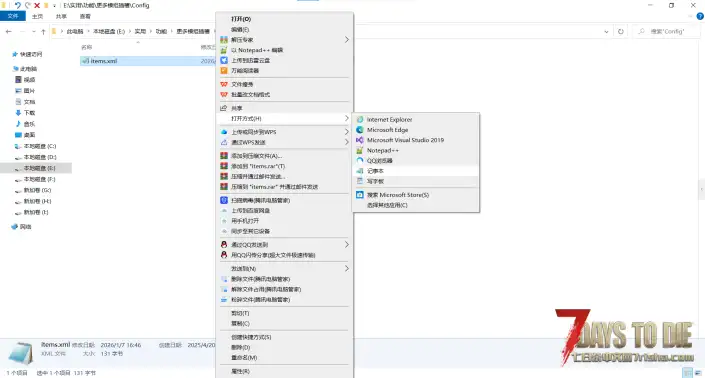Click the 上传或同步到WPS cloud icon
705x378 pixels.
(224, 132)
